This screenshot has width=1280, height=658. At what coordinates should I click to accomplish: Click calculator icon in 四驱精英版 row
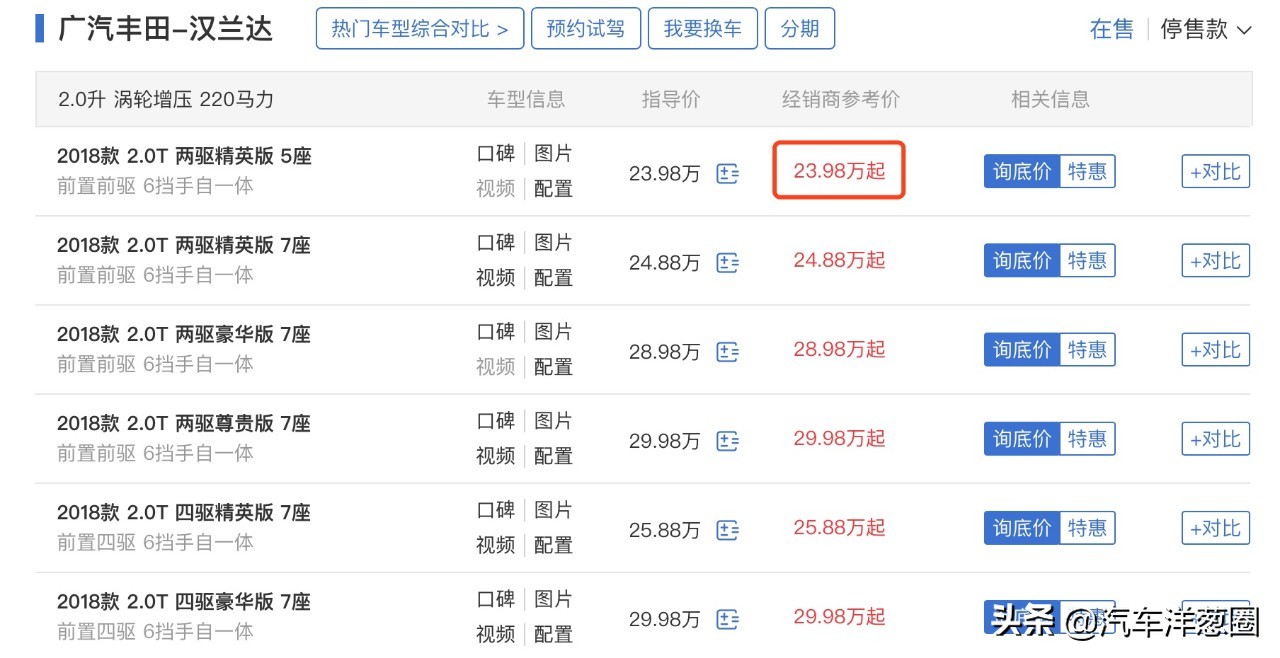[x=727, y=529]
